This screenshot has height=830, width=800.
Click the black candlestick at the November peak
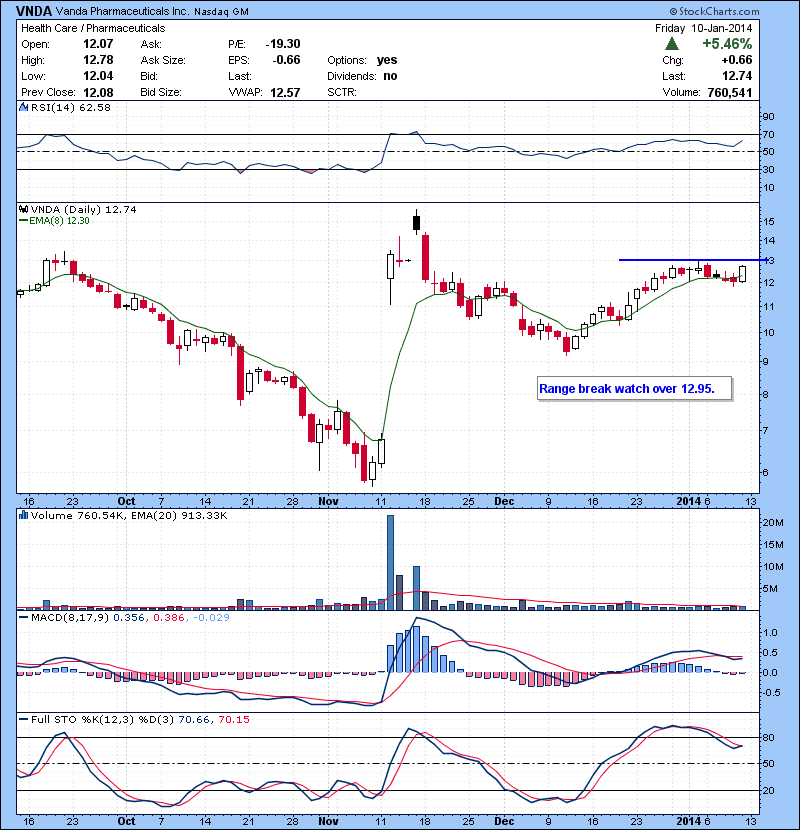417,222
